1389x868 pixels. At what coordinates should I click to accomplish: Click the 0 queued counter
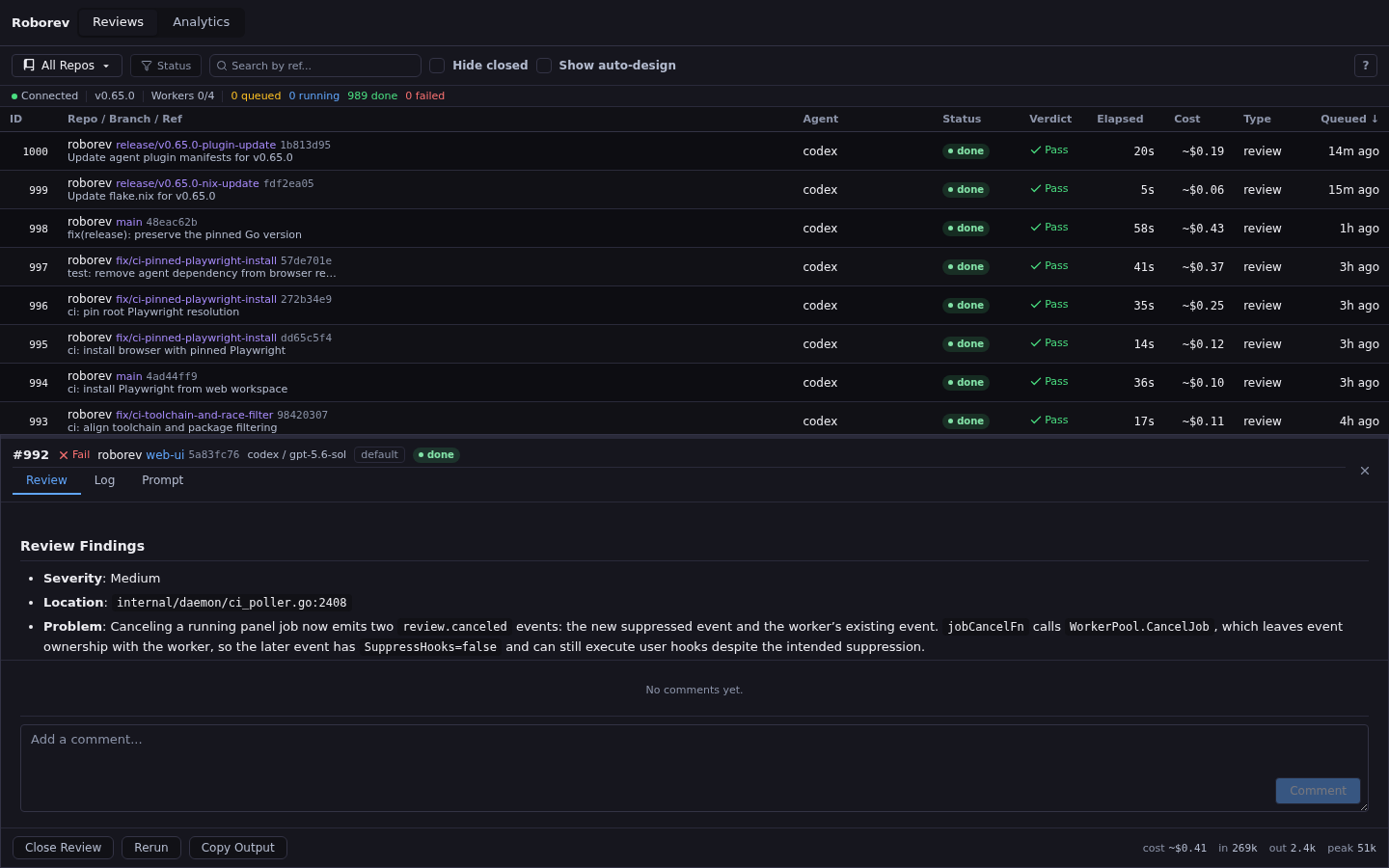(256, 96)
